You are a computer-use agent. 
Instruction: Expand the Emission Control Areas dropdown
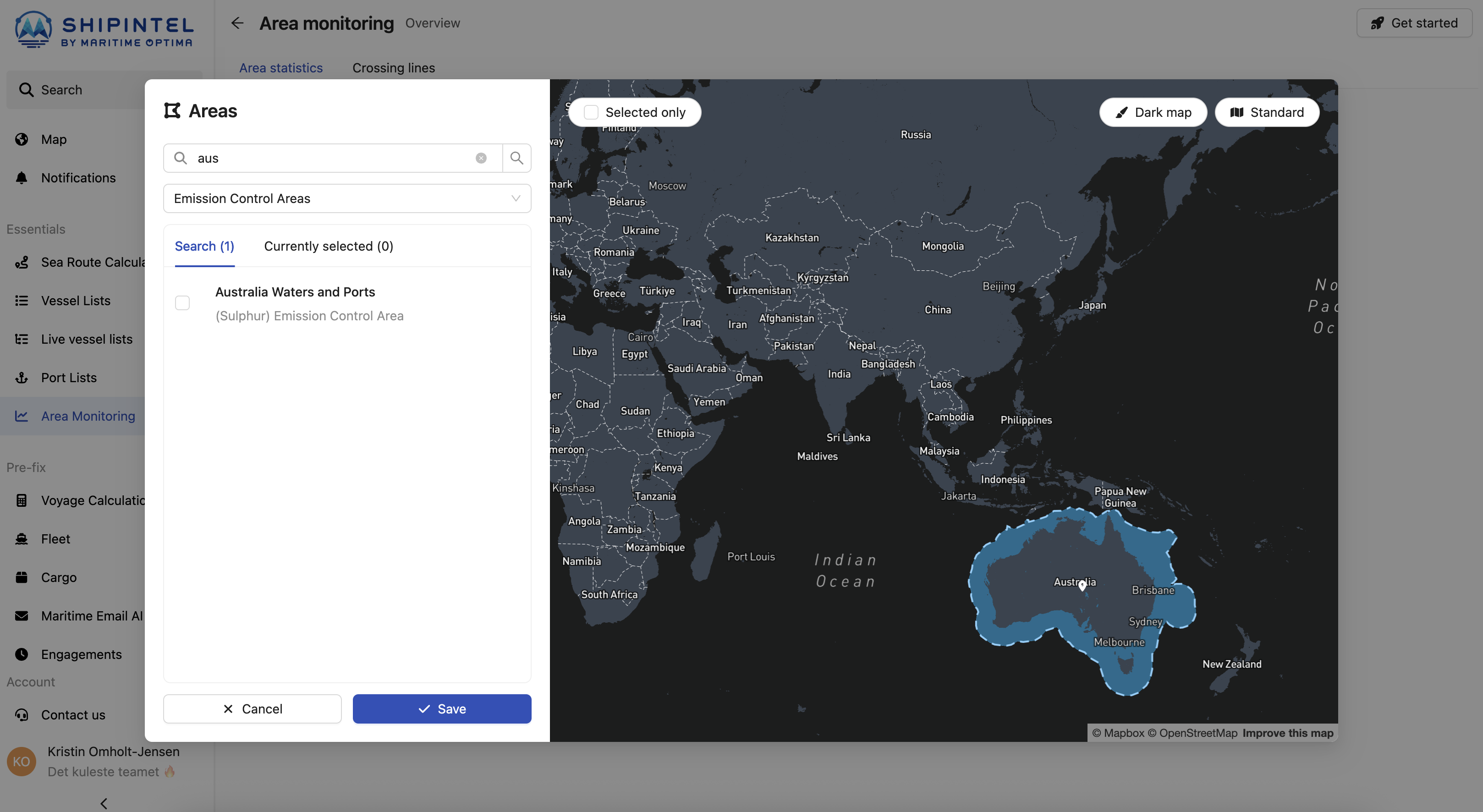(x=346, y=198)
